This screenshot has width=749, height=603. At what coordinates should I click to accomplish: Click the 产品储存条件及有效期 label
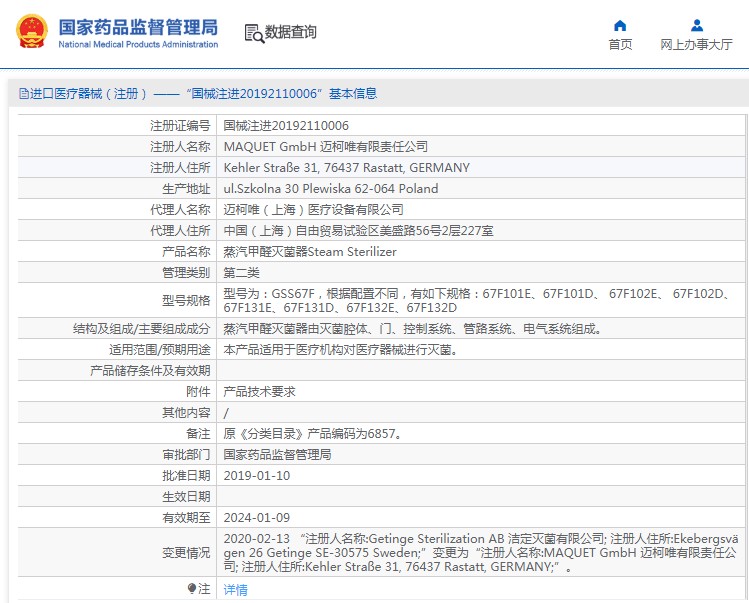150,371
